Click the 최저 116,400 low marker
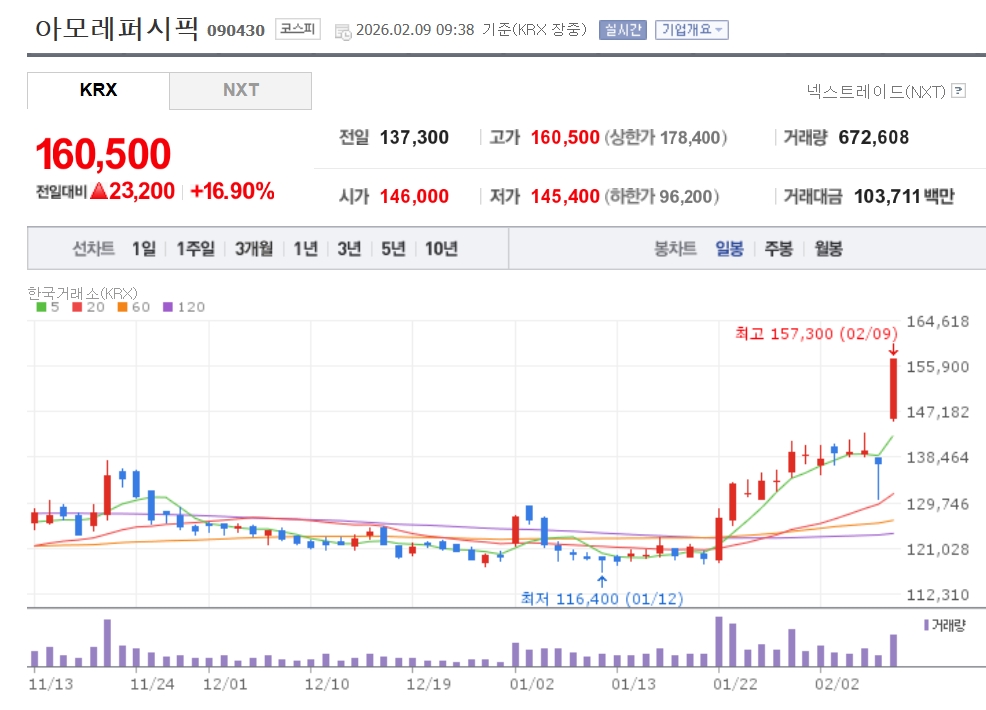 601,598
